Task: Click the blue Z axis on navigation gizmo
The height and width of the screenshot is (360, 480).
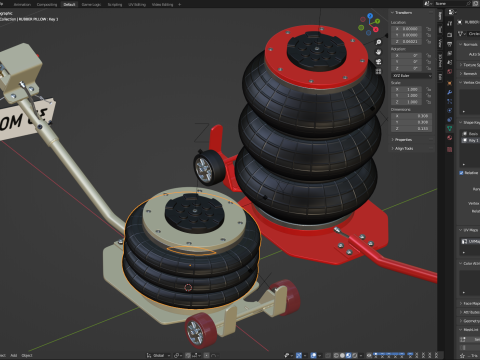Action: click(x=370, y=15)
